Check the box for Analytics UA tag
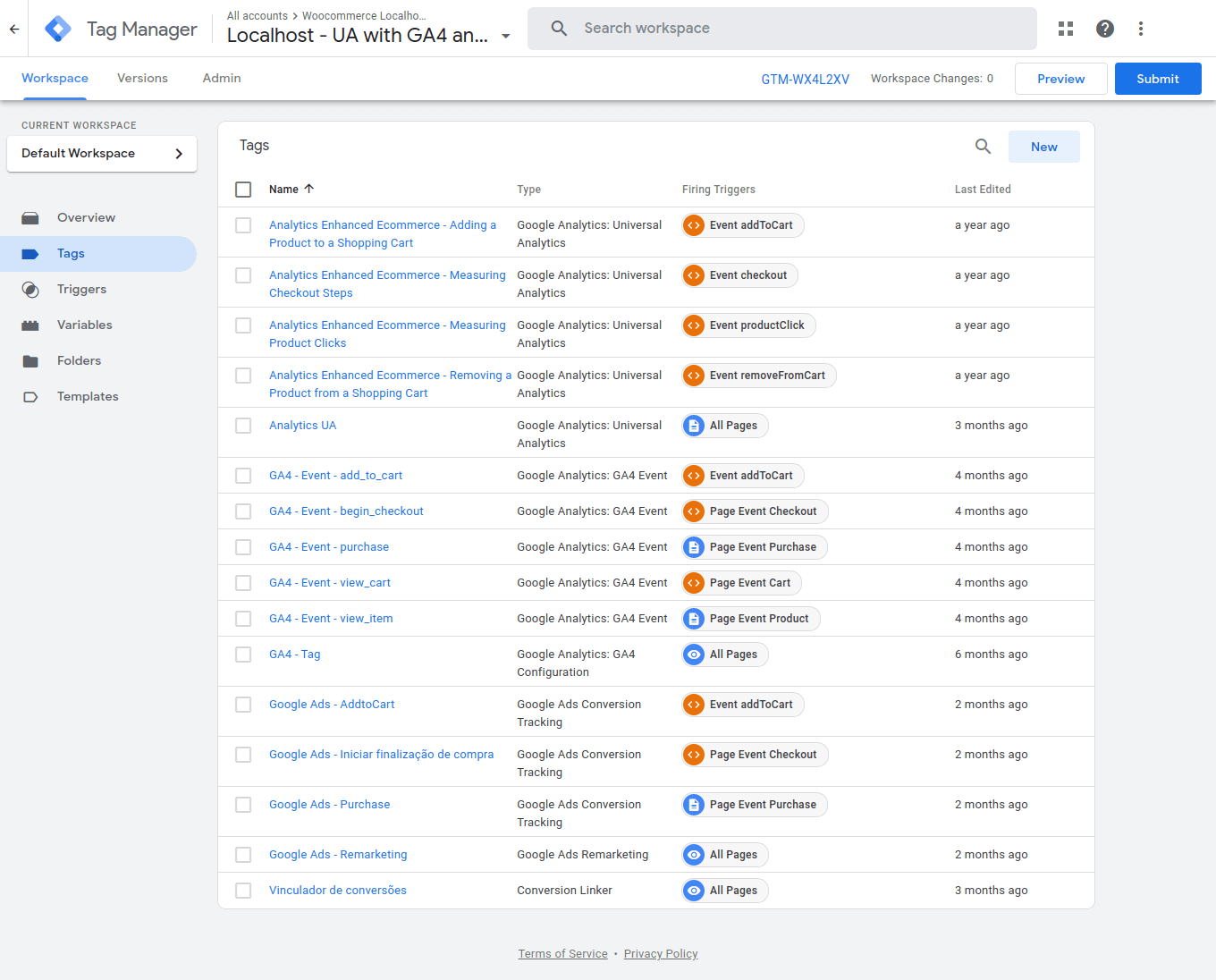The width and height of the screenshot is (1216, 980). coord(243,426)
